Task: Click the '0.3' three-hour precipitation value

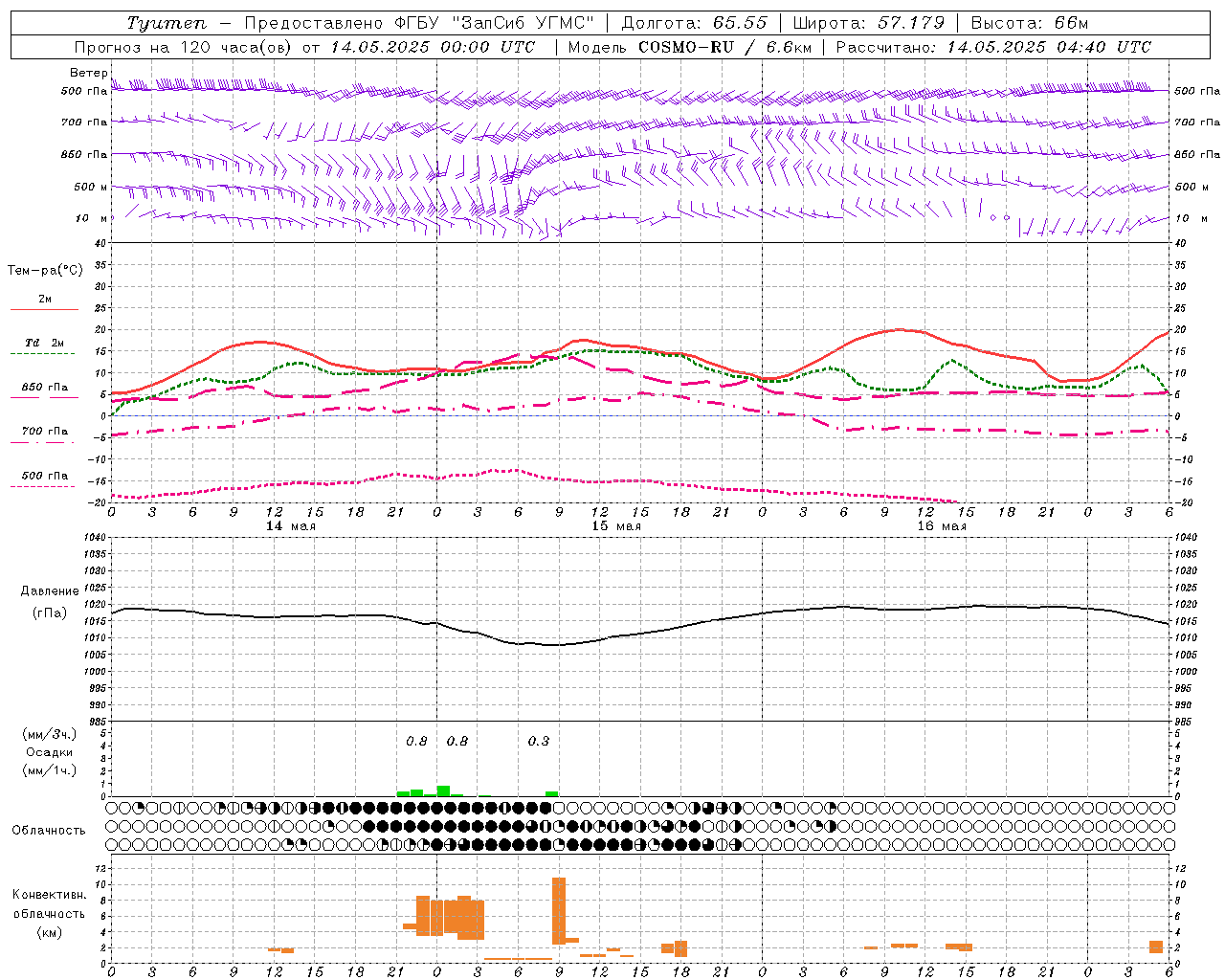Action: coord(539,741)
